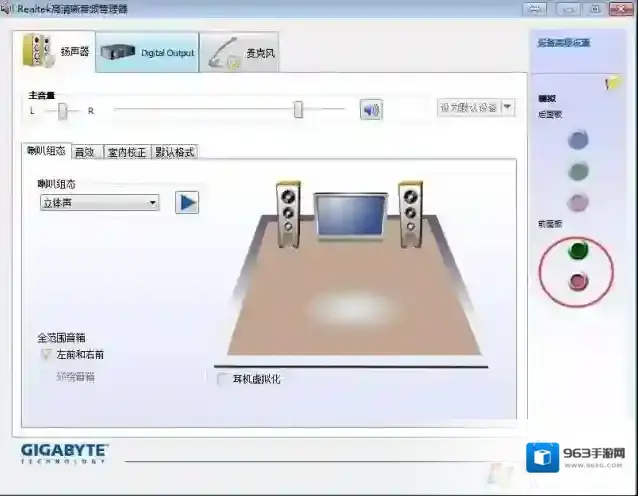
Task: Open the 立体声 speaker configuration dropdown
Action: coord(98,202)
